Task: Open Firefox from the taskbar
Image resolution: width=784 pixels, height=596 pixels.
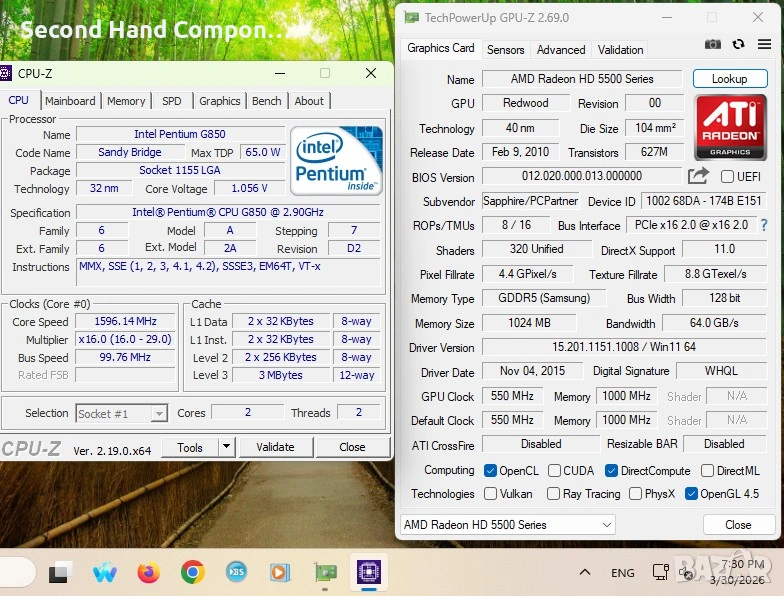Action: coord(149,573)
